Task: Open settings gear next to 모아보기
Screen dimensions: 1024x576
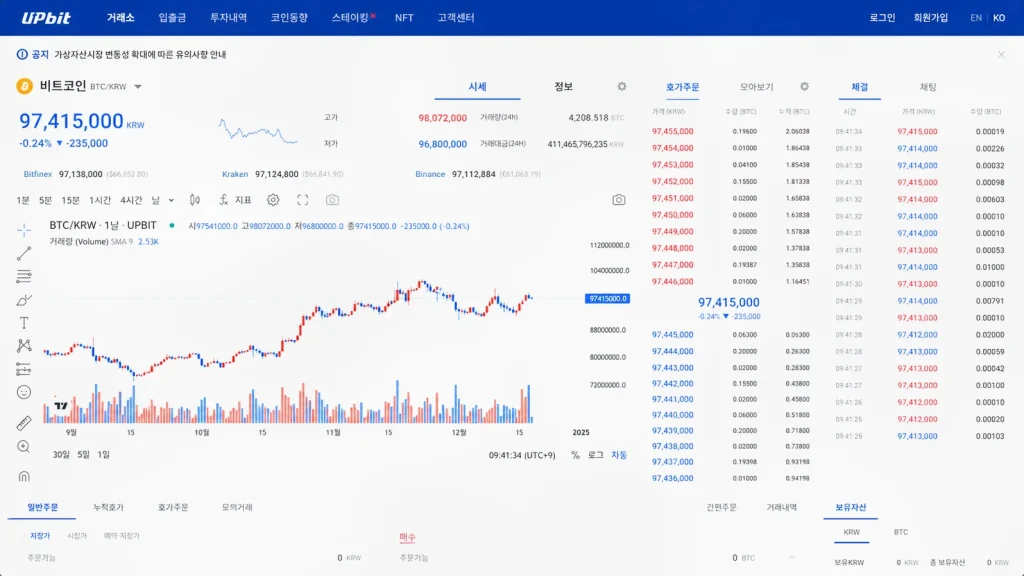Action: coord(805,86)
